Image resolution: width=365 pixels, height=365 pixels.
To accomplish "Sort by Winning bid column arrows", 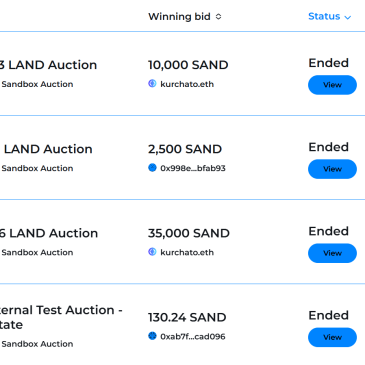I will tap(218, 17).
